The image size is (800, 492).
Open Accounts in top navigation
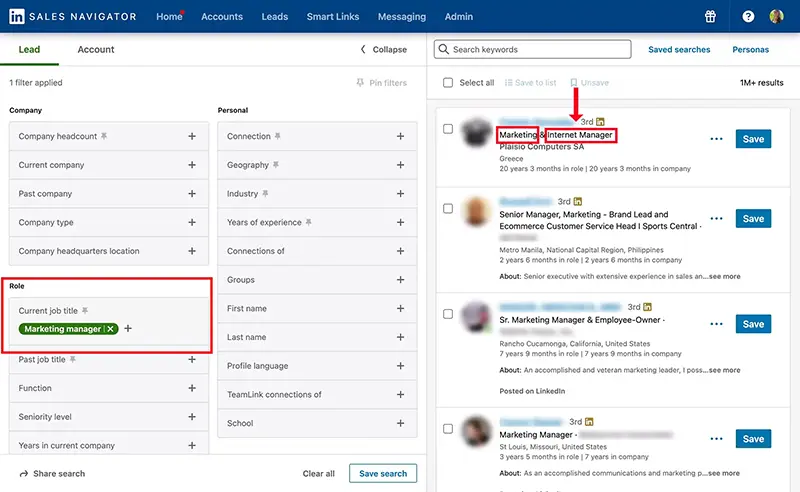tap(222, 16)
